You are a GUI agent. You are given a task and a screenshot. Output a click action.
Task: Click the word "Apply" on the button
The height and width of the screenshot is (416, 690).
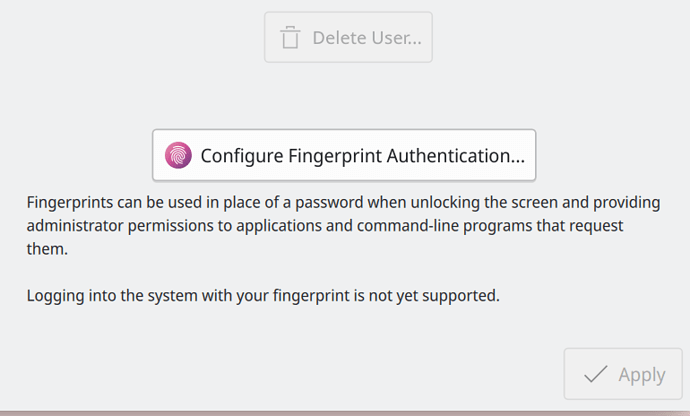point(642,376)
